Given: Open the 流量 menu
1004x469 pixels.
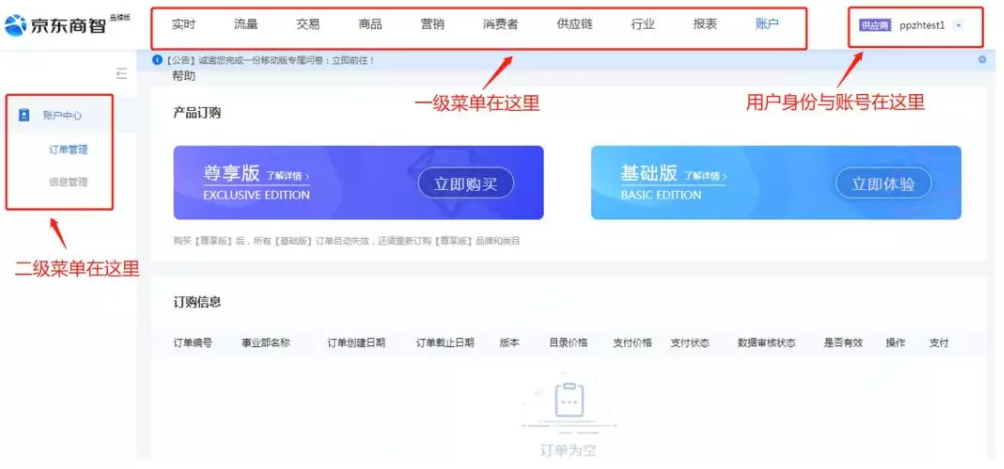Looking at the screenshot, I should (x=246, y=25).
